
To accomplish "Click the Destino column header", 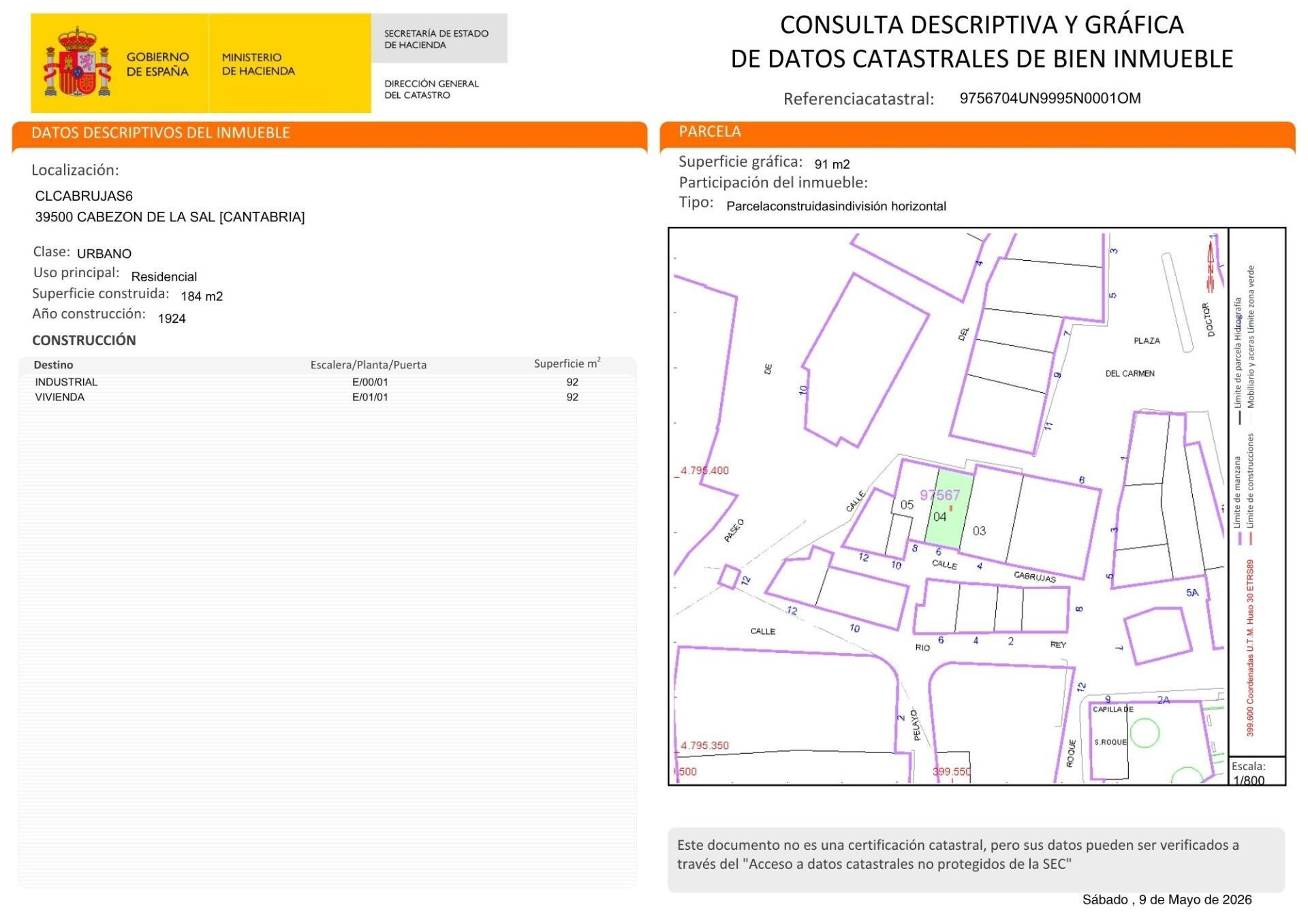I will [53, 365].
